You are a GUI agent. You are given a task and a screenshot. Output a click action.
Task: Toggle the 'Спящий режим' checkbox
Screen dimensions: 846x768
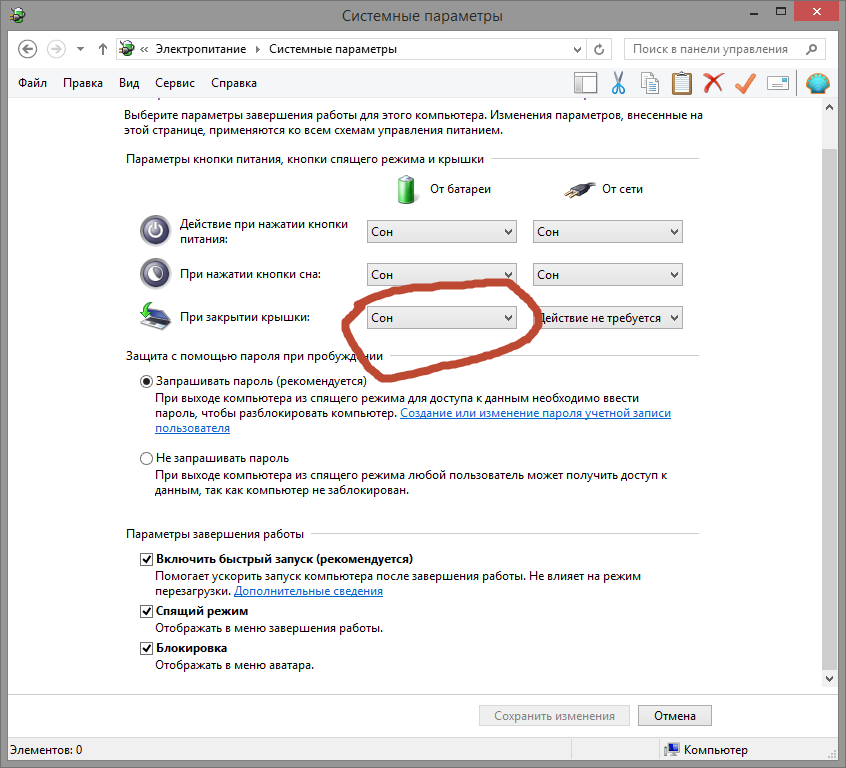(x=147, y=611)
